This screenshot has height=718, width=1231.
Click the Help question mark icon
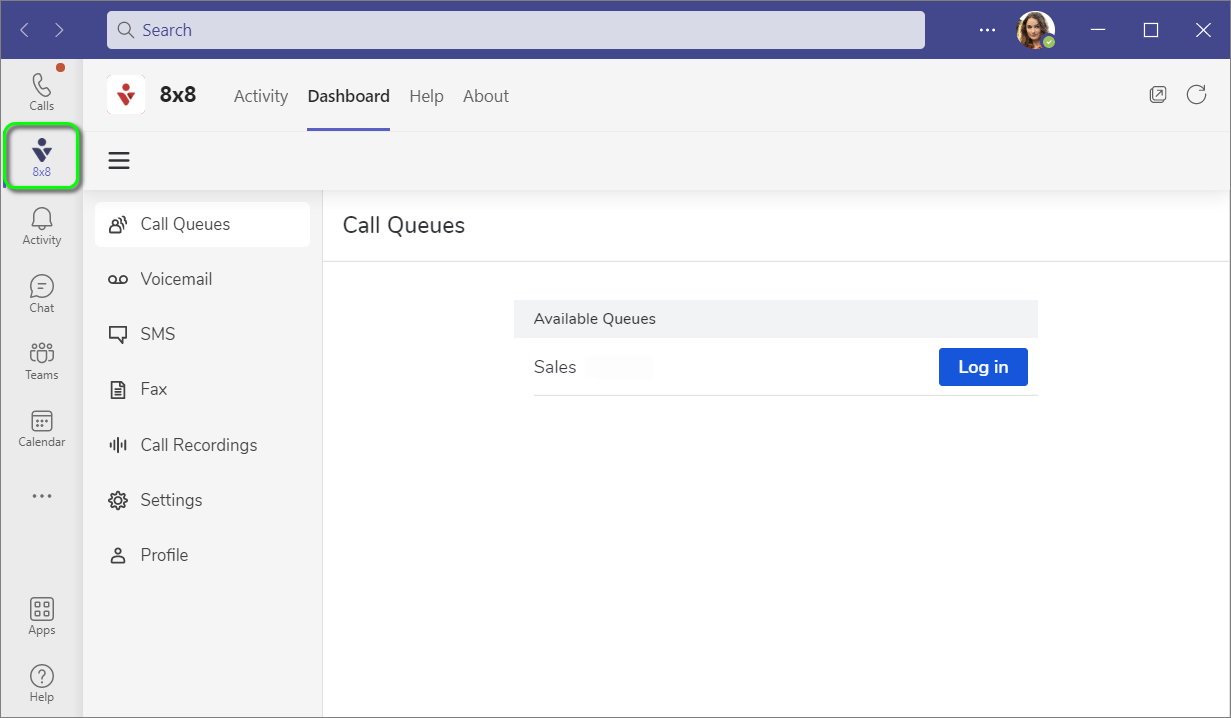[x=41, y=683]
